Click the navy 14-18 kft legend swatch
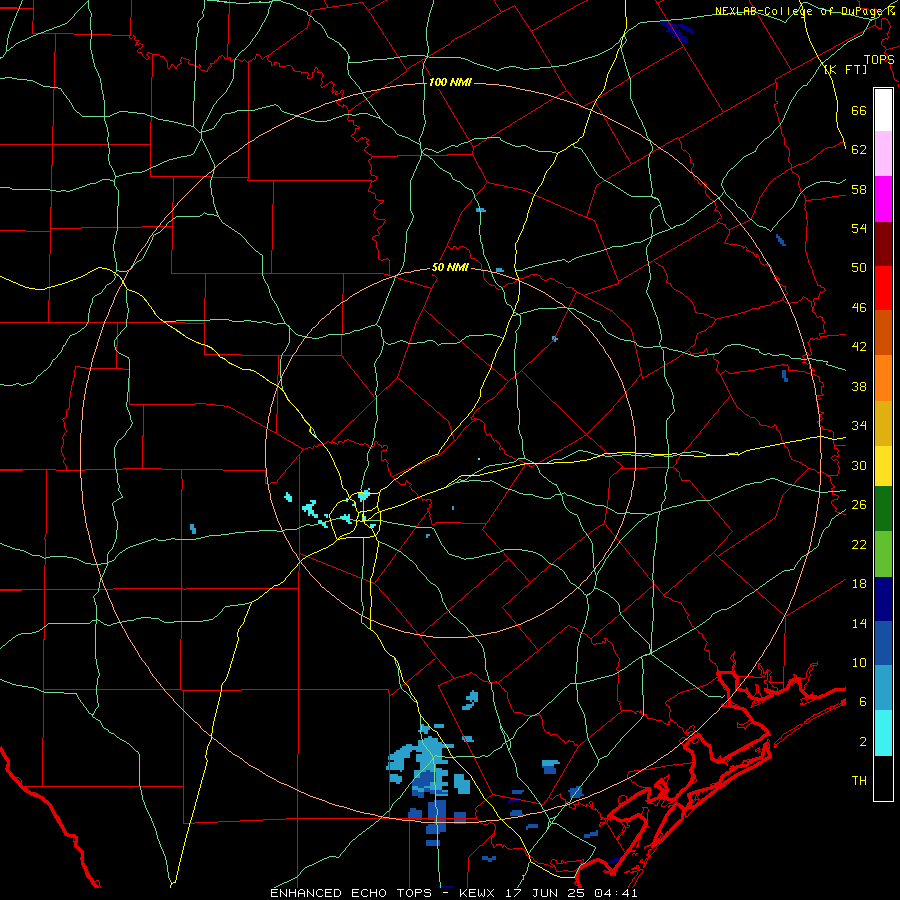The width and height of the screenshot is (900, 900). click(883, 599)
